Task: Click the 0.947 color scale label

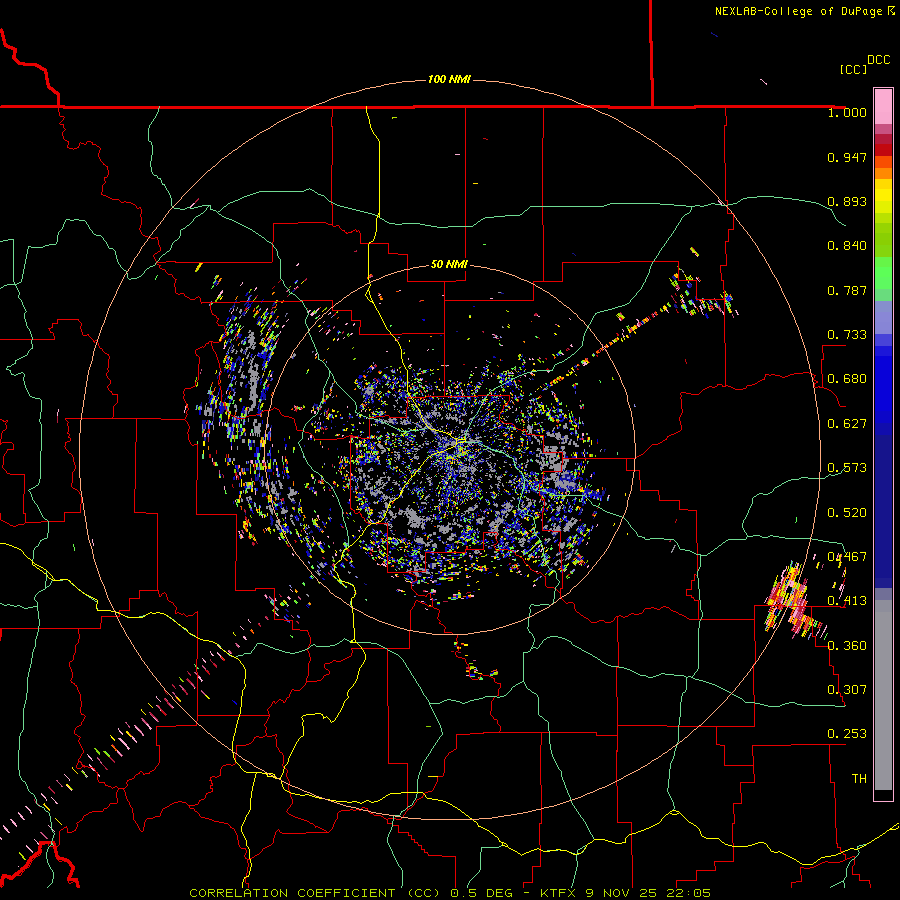Action: (x=847, y=157)
